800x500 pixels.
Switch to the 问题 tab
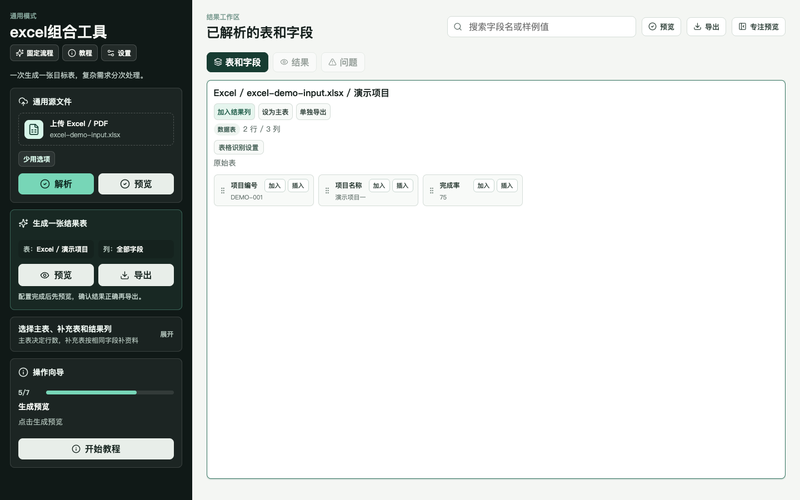[343, 62]
